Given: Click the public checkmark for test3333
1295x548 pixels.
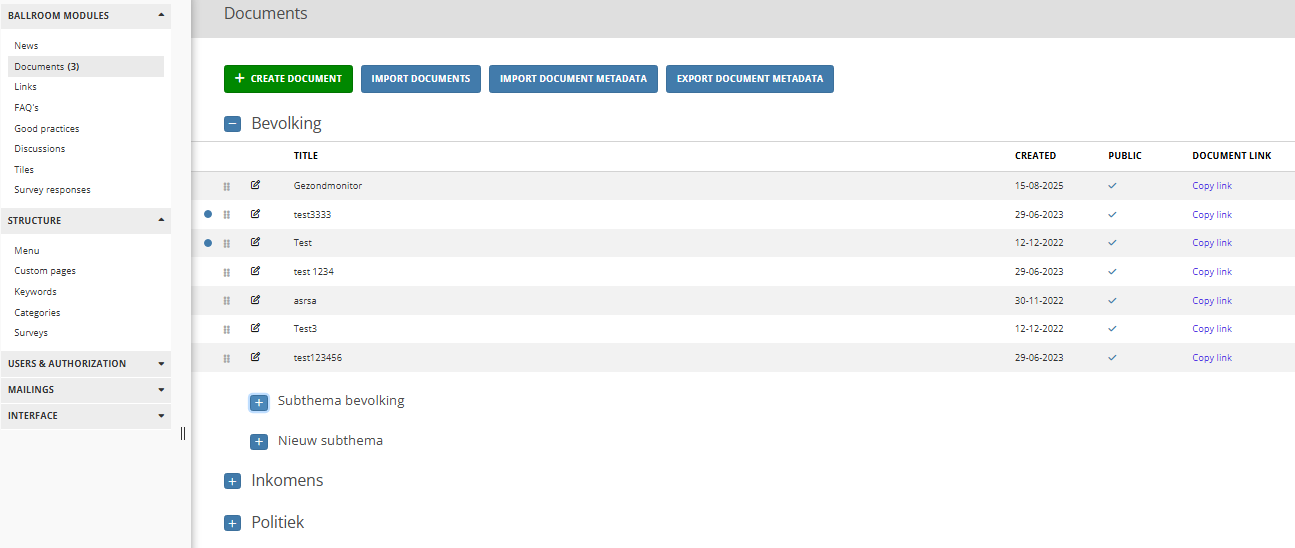Looking at the screenshot, I should [x=1112, y=214].
